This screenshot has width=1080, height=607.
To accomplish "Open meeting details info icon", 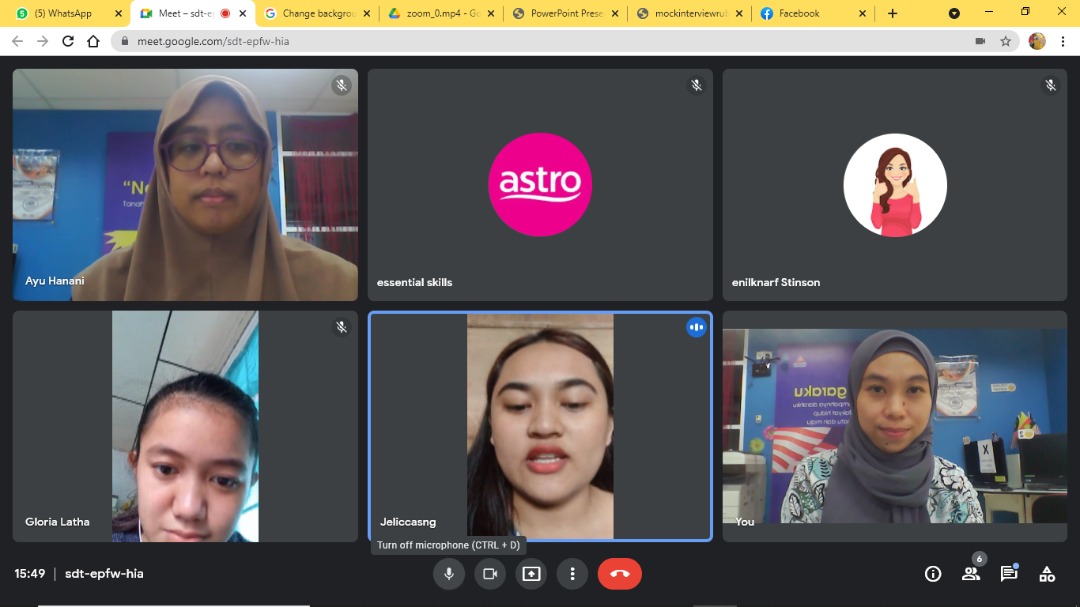I will pyautogui.click(x=933, y=574).
